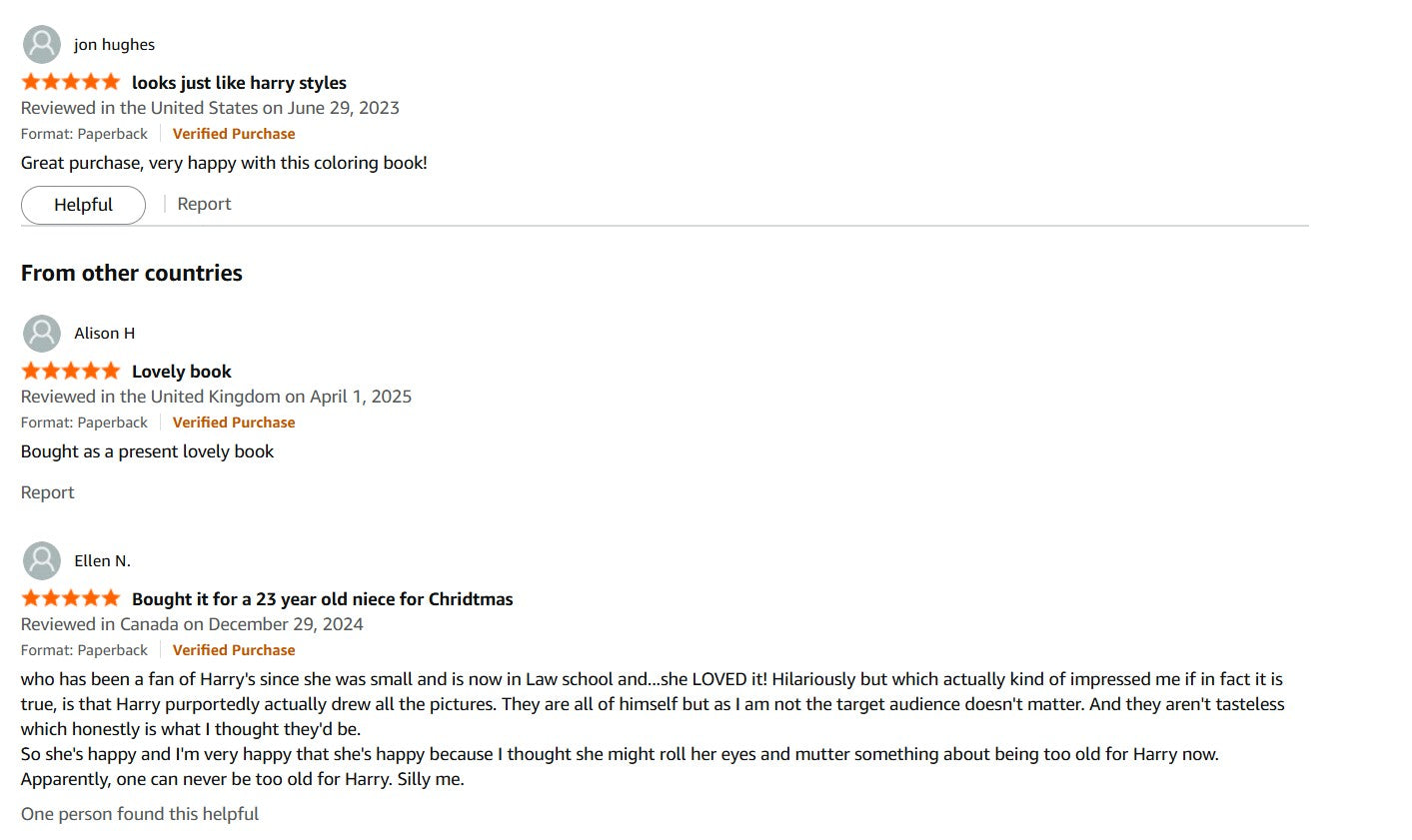Screen dimensions: 1412x840
Task: Open Ellen N. reviewer profile name
Action: 102,561
